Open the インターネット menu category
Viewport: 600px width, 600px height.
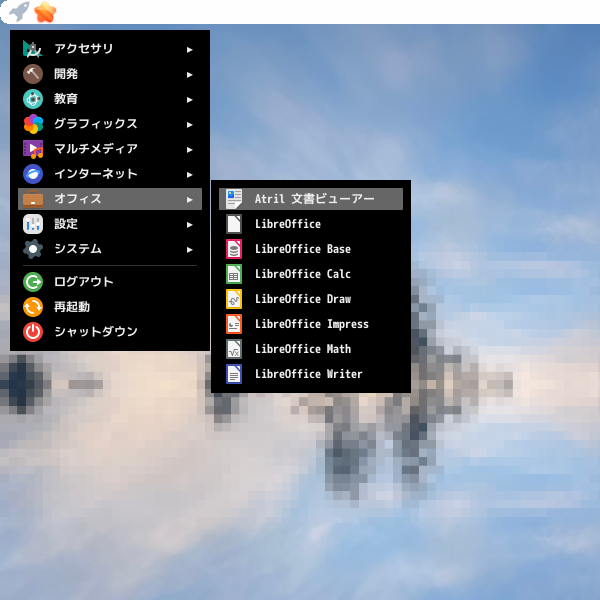click(x=110, y=174)
